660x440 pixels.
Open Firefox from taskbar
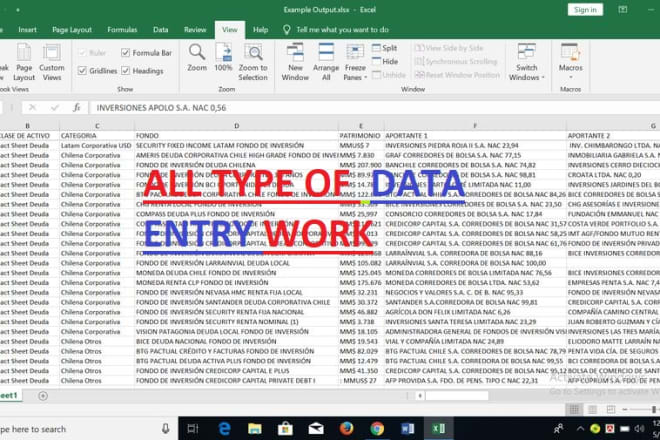coord(346,429)
